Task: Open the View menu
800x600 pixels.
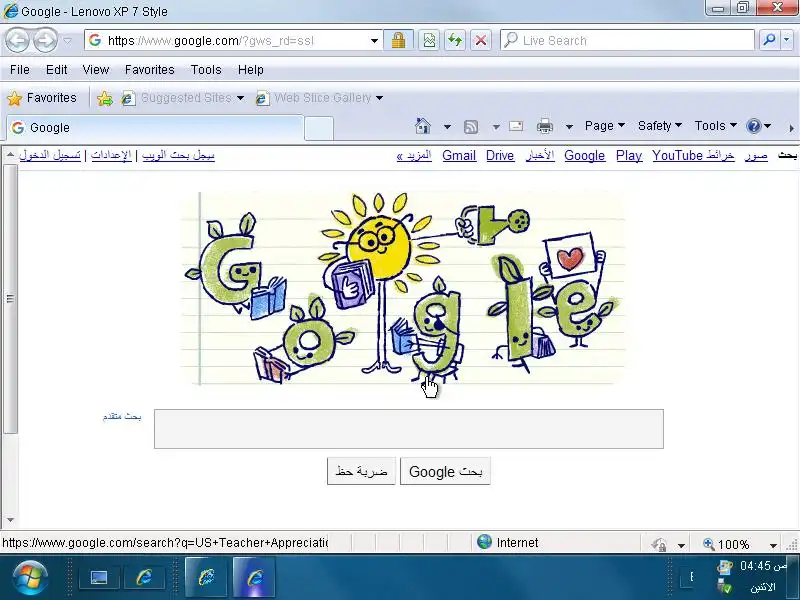Action: point(96,70)
